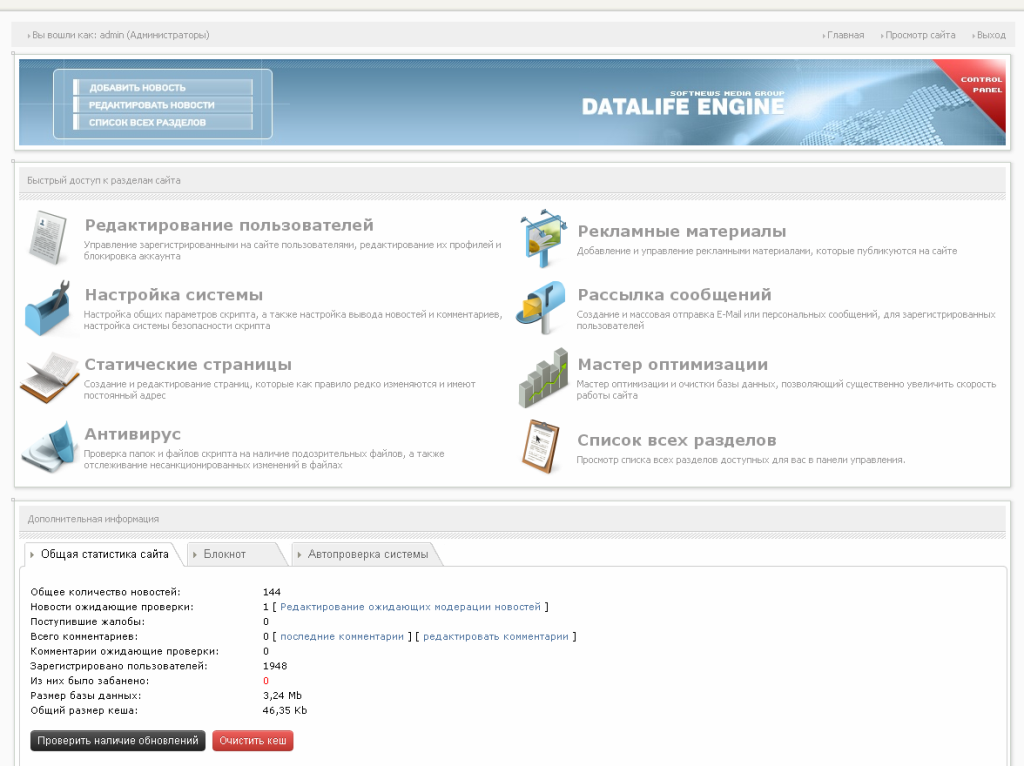The image size is (1024, 766).
Task: Select the Общая статистика сайта tab
Action: point(104,554)
